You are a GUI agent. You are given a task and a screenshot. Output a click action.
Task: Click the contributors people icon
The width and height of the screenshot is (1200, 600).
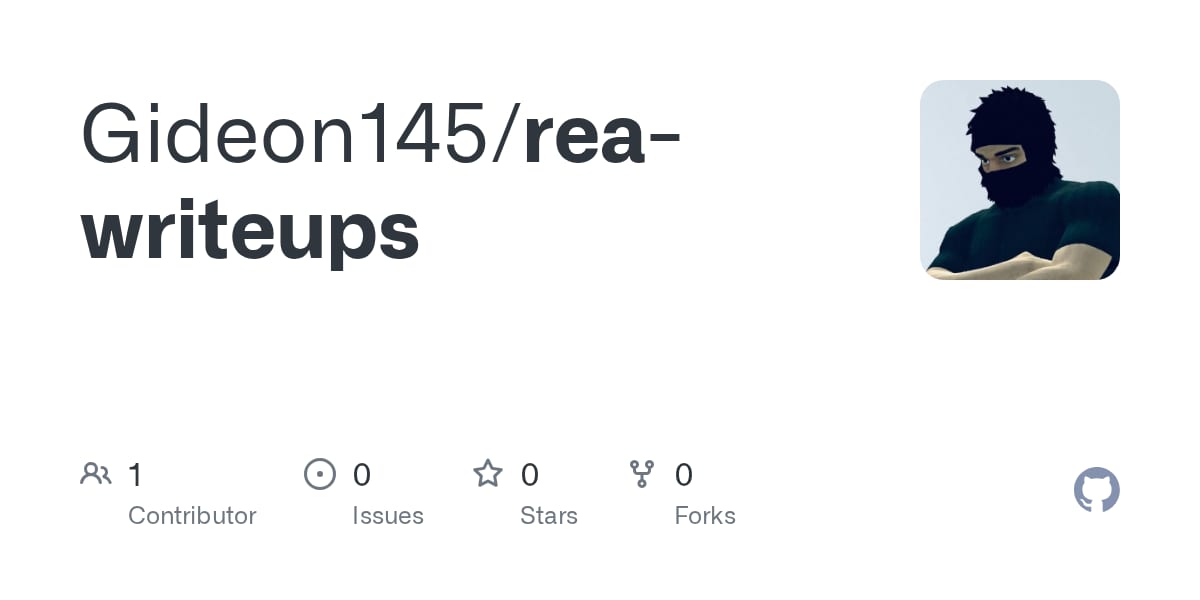click(x=96, y=474)
